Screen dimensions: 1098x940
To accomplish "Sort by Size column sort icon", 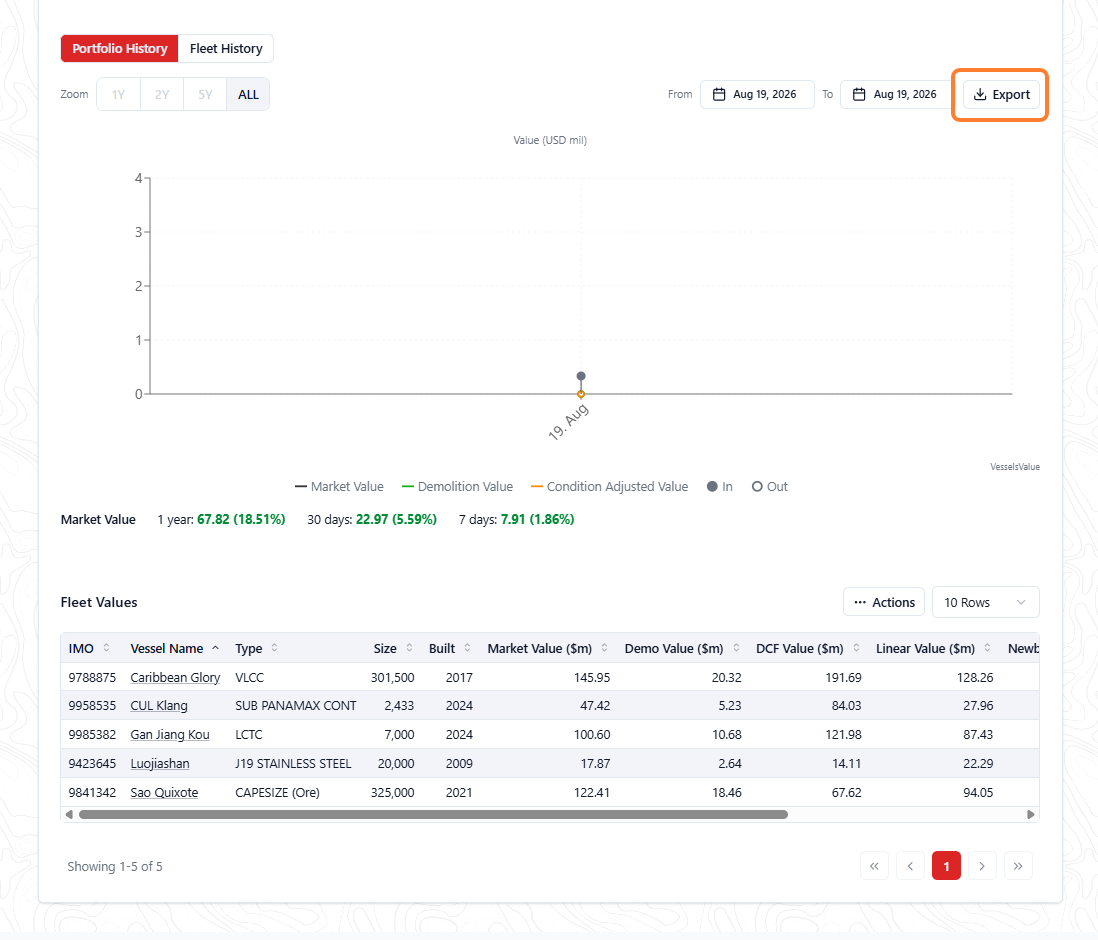I will (409, 648).
